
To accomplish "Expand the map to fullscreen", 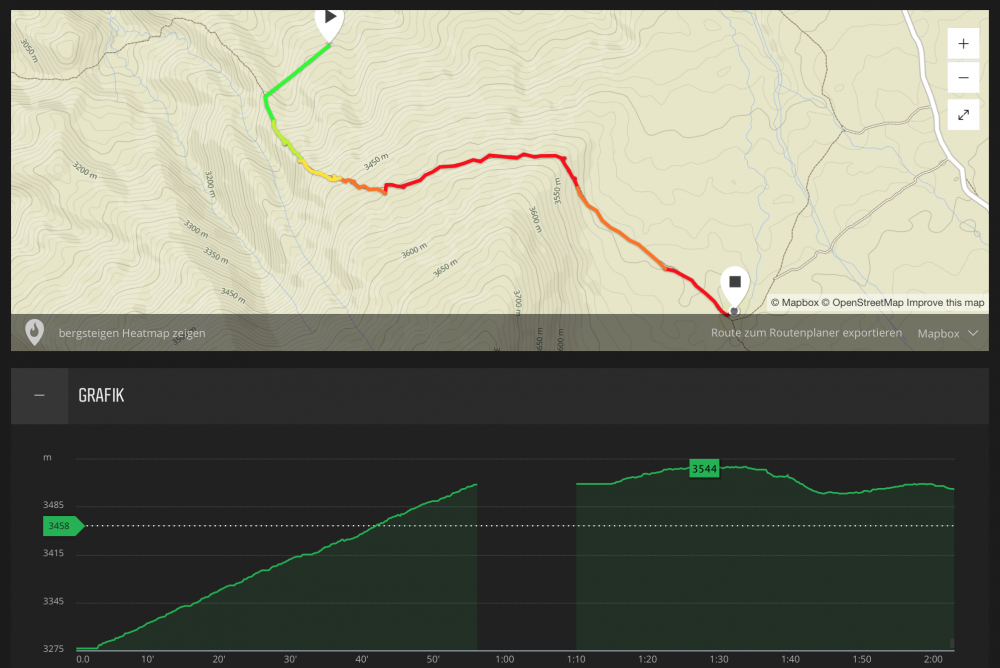I will point(963,114).
